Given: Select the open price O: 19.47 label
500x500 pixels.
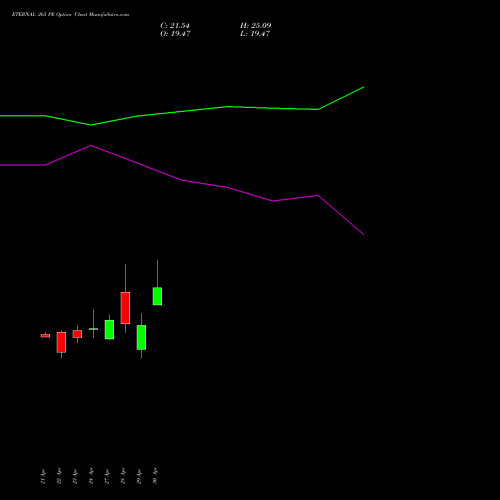Looking at the screenshot, I should 175,34.
